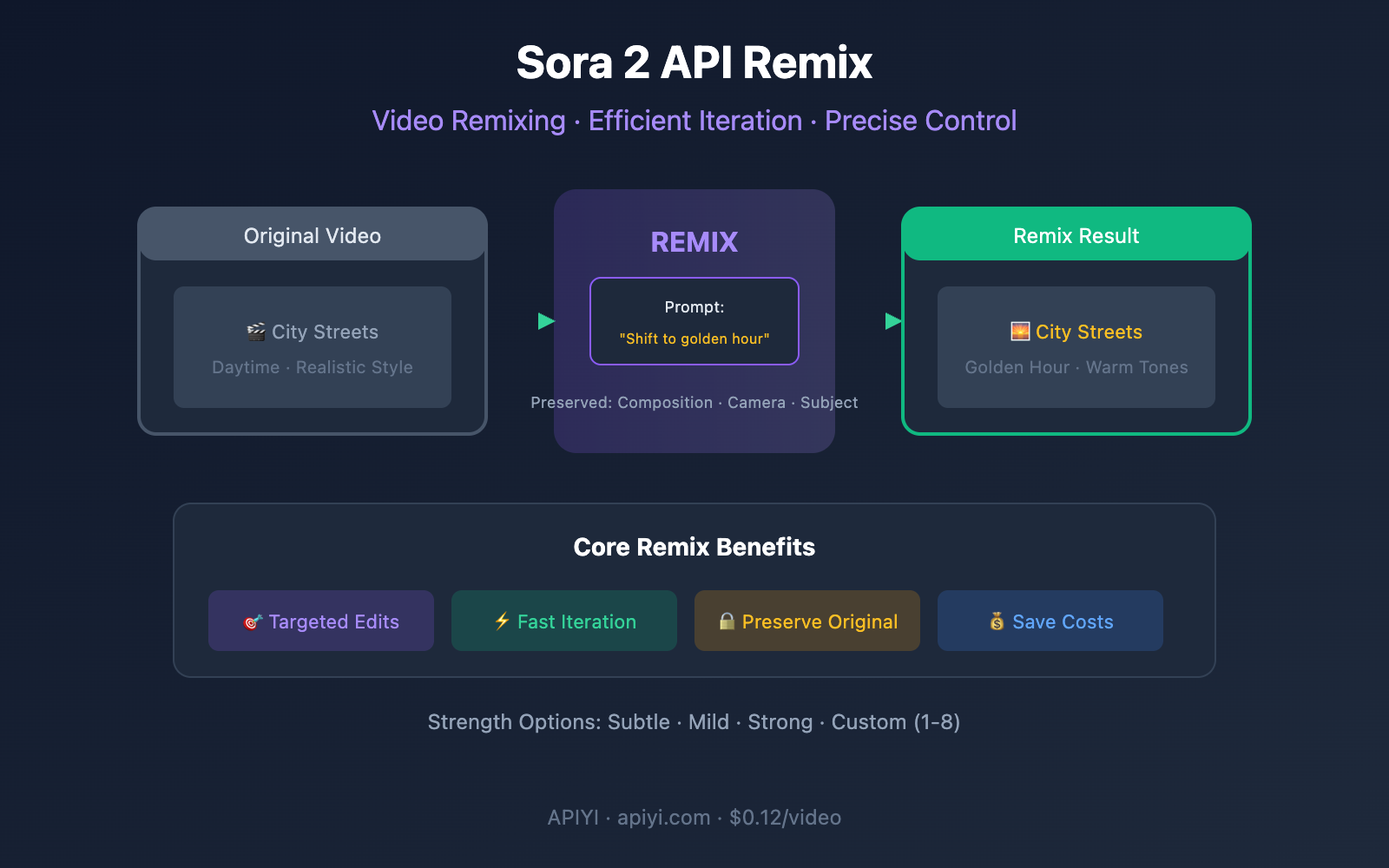
Task: Switch to the Original Video tab
Action: [312, 234]
